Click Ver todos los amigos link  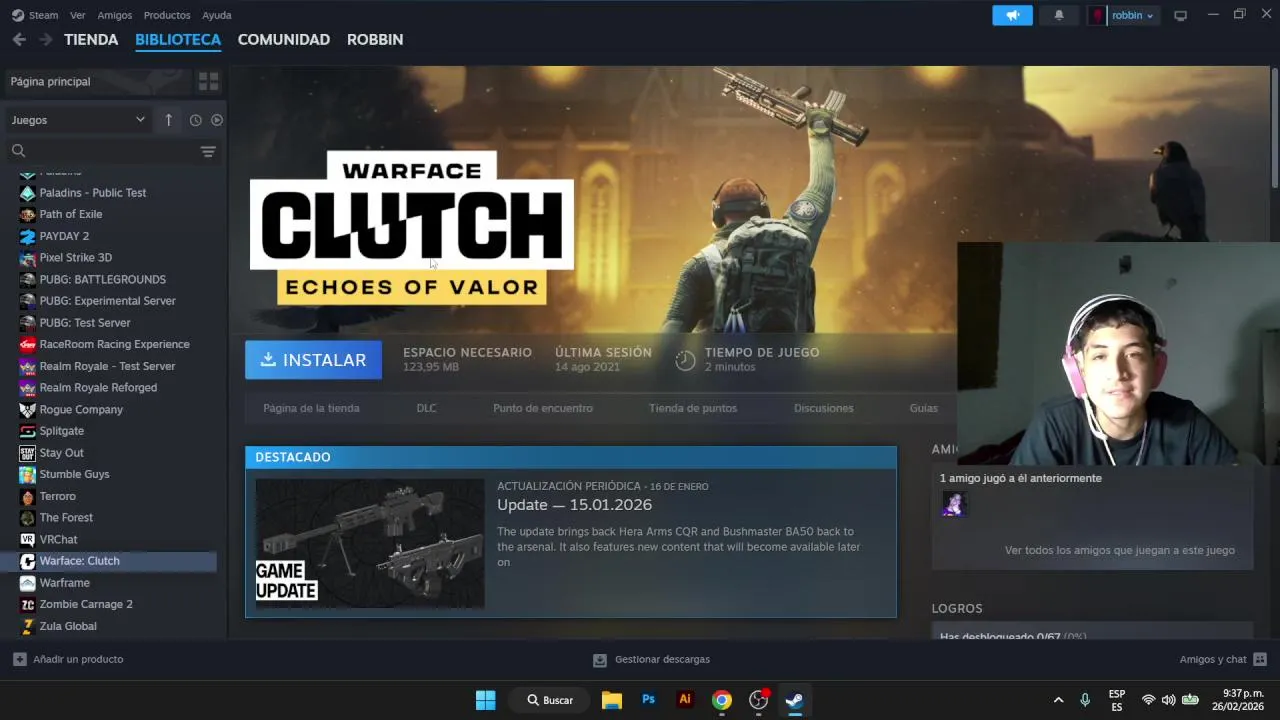[1119, 550]
